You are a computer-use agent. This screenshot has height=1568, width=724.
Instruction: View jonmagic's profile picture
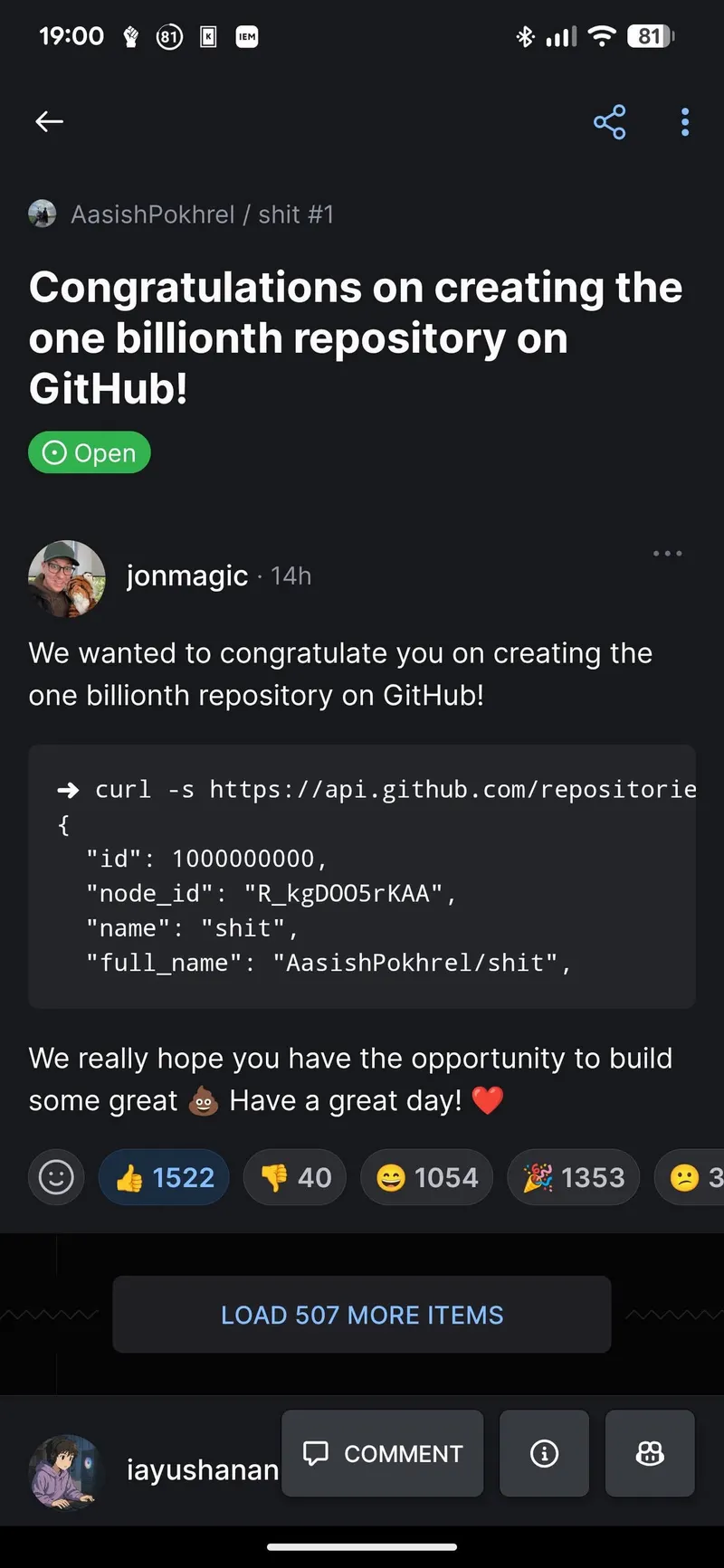click(67, 577)
